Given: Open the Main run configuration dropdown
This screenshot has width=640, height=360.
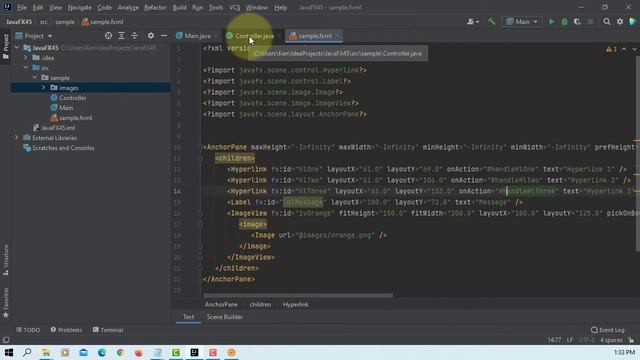Looking at the screenshot, I should [x=522, y=22].
